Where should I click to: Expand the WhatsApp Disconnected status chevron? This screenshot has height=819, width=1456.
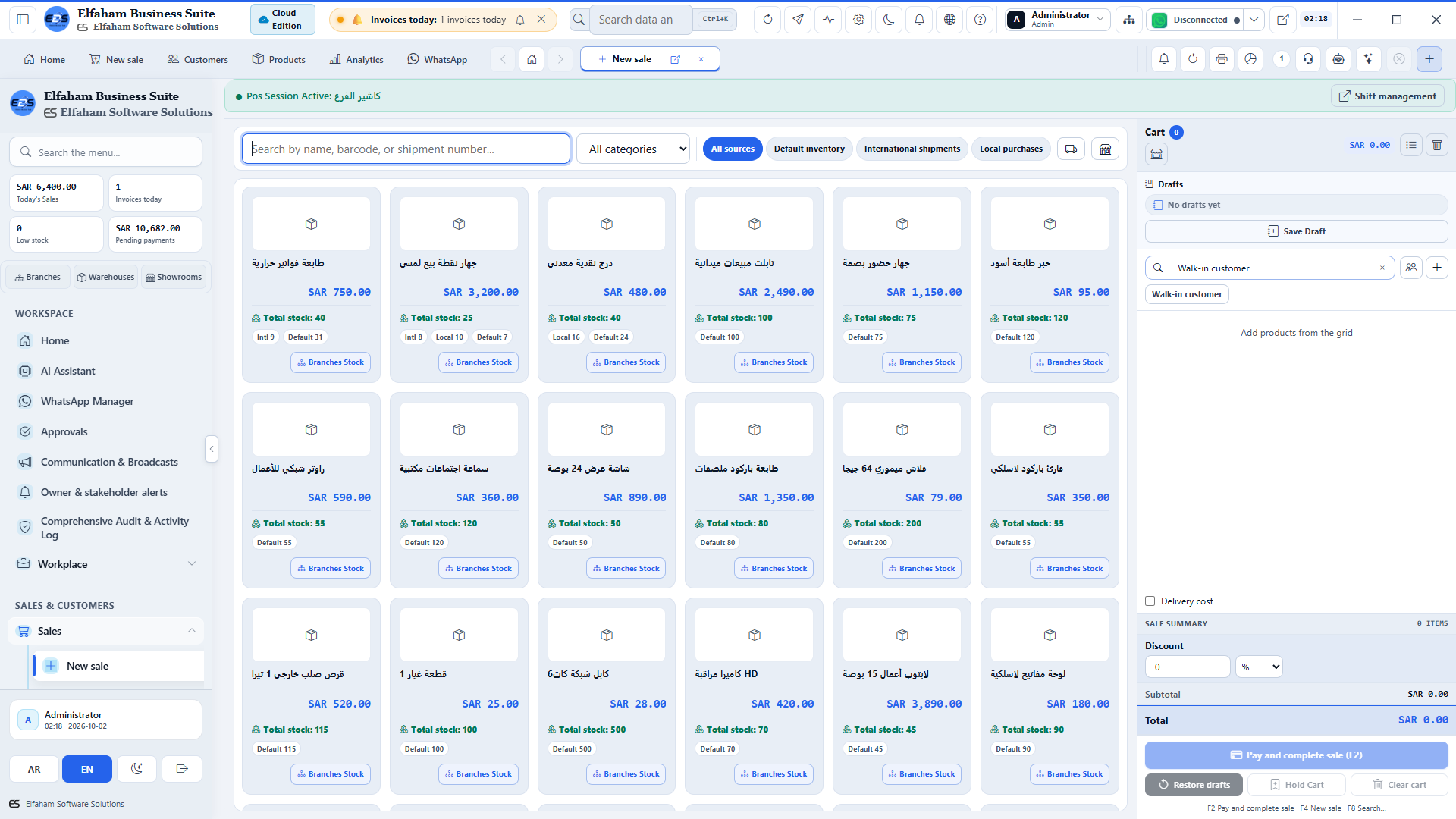pyautogui.click(x=1254, y=20)
